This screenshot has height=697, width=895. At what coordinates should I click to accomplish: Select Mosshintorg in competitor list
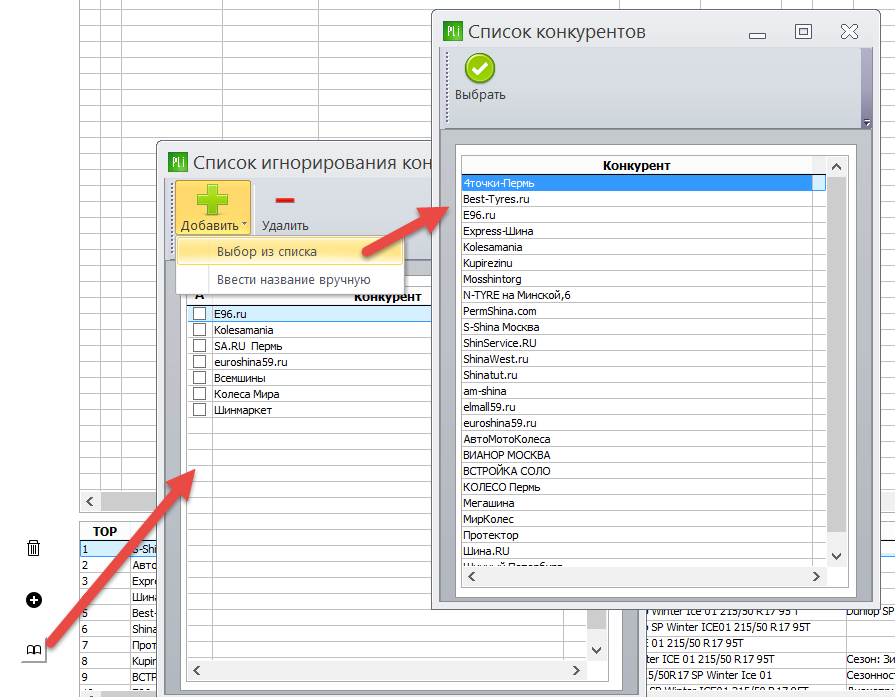click(x=643, y=279)
